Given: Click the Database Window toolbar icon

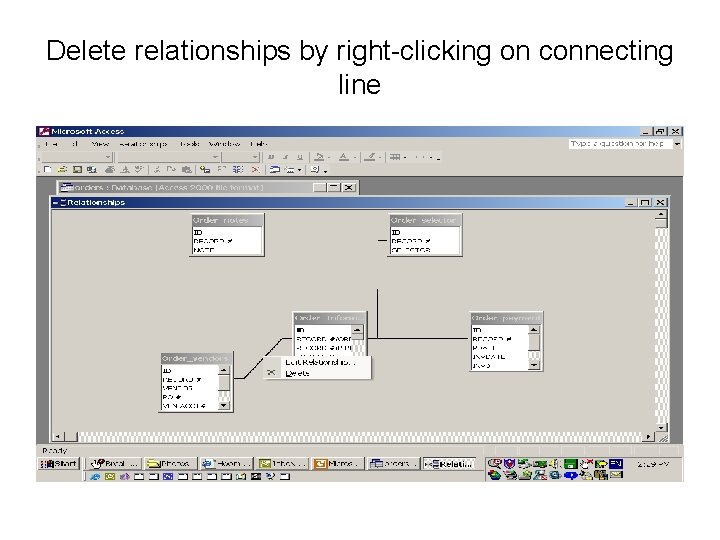Looking at the screenshot, I should (275, 170).
